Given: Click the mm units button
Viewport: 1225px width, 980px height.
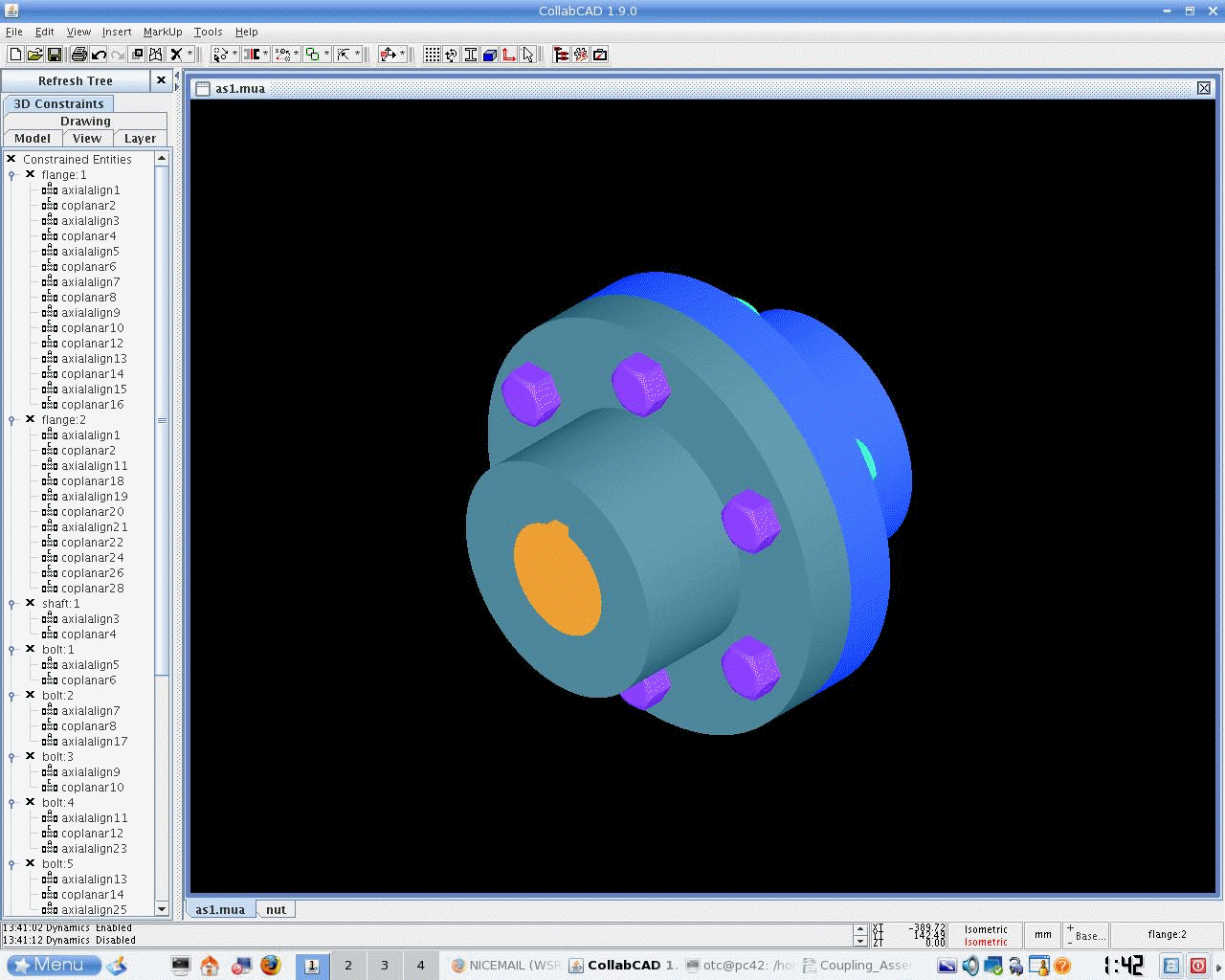Looking at the screenshot, I should coord(1043,935).
